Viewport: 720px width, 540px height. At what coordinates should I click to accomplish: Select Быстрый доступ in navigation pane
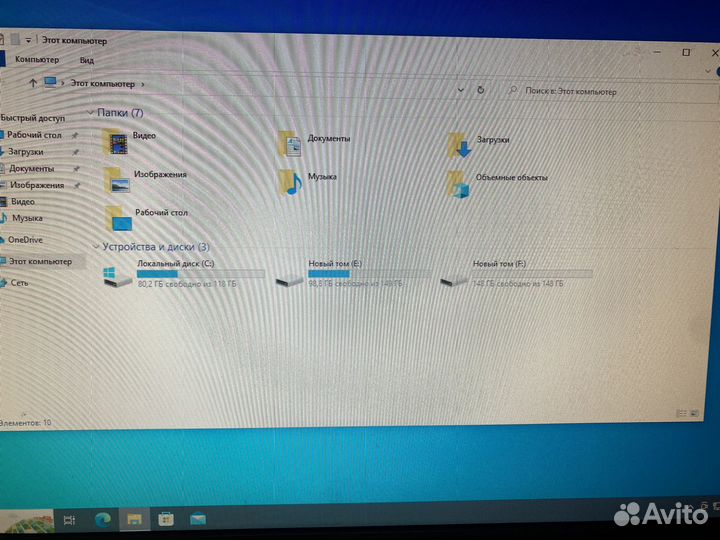click(33, 118)
